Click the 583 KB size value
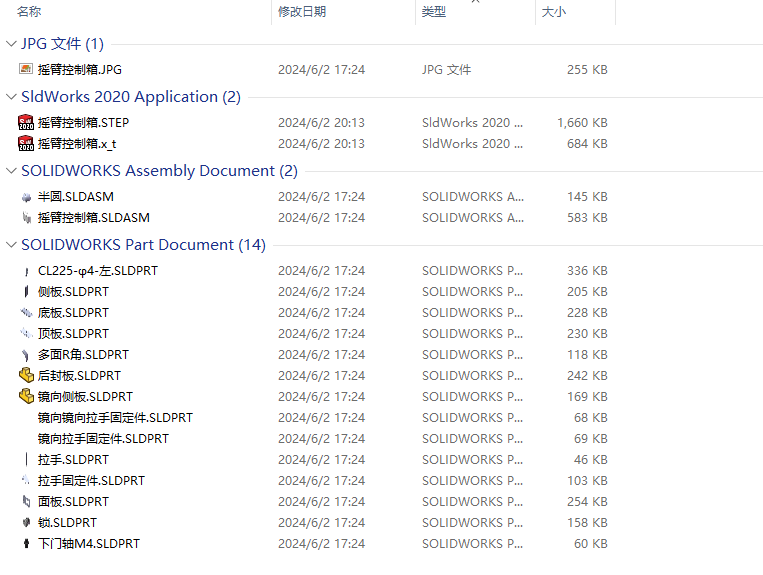The width and height of the screenshot is (763, 575). tap(587, 217)
